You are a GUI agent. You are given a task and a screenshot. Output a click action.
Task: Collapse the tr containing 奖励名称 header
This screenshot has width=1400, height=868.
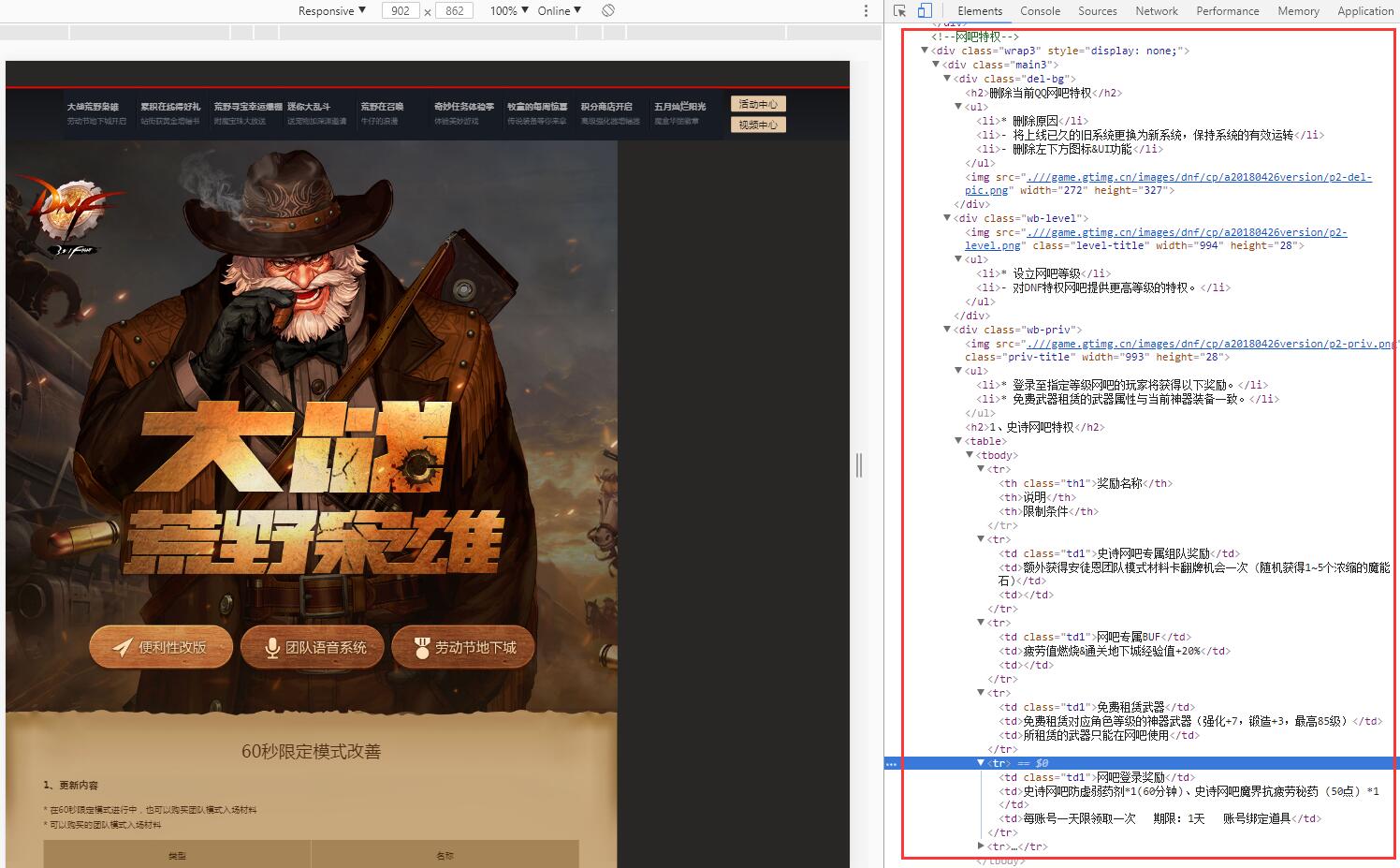[981, 469]
